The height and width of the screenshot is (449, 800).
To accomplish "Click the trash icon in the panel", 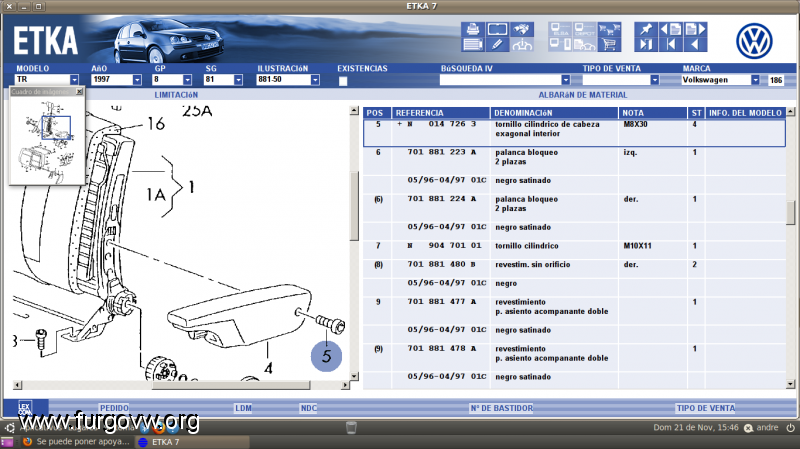I will coord(351,428).
